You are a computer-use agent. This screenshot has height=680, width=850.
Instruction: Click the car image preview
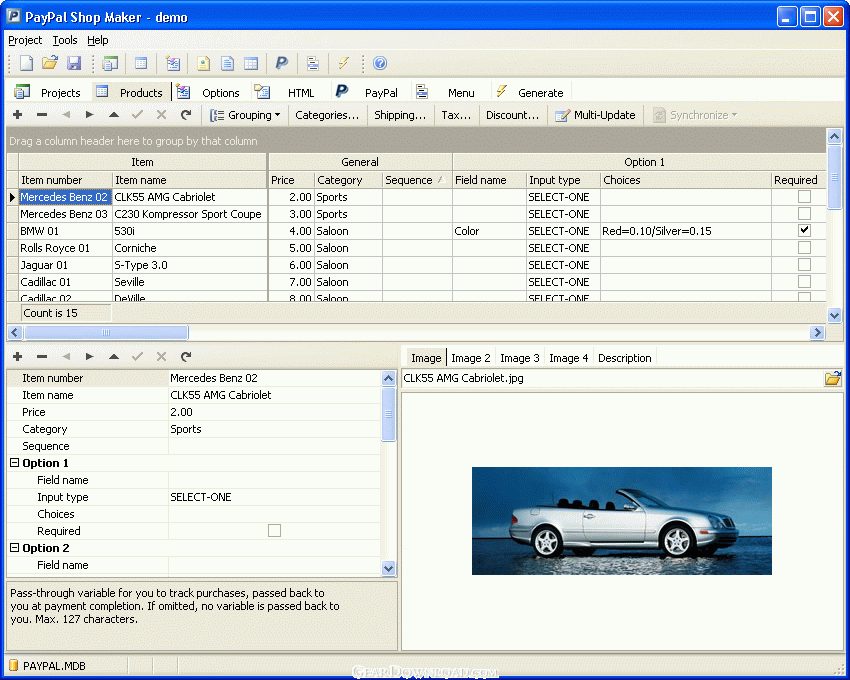click(622, 521)
